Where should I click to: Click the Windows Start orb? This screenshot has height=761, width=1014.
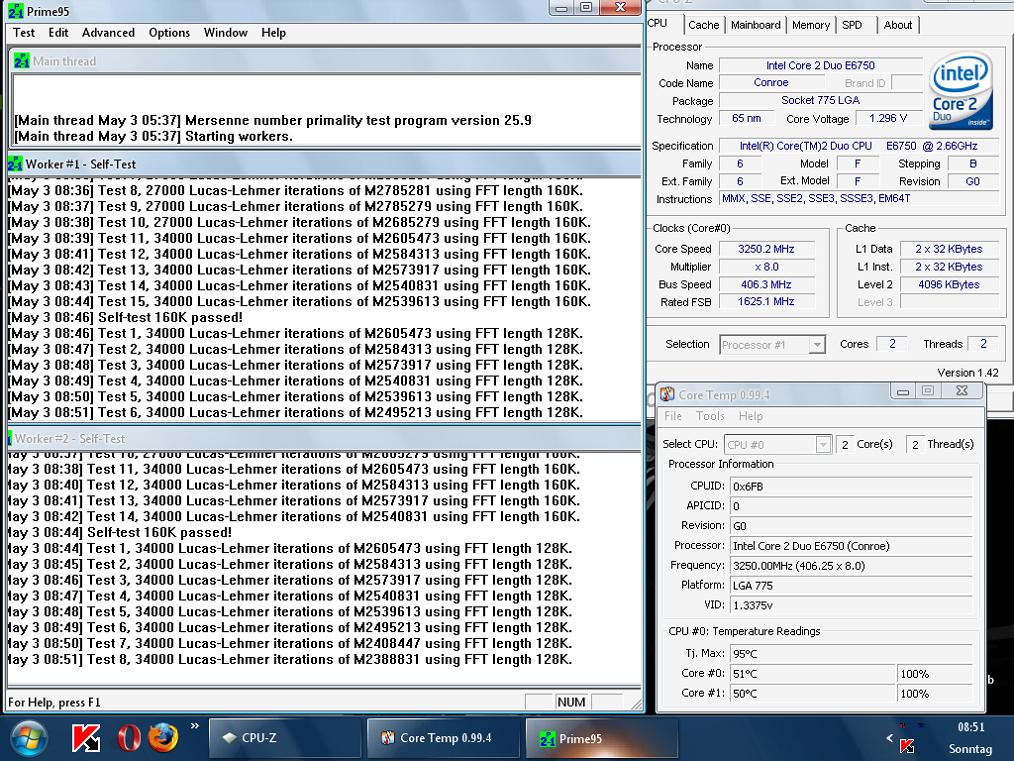click(x=28, y=738)
